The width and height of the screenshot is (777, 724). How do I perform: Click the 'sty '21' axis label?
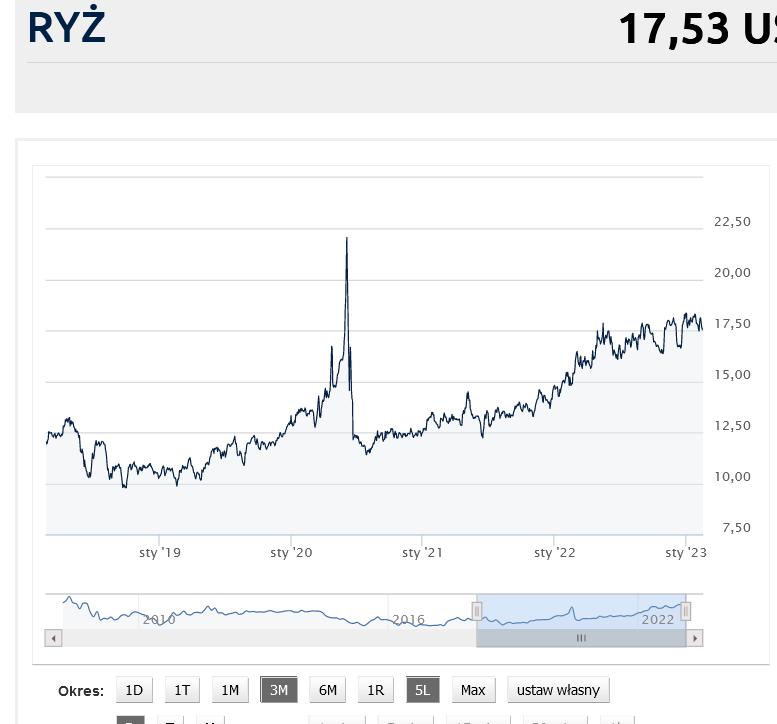[x=421, y=552]
